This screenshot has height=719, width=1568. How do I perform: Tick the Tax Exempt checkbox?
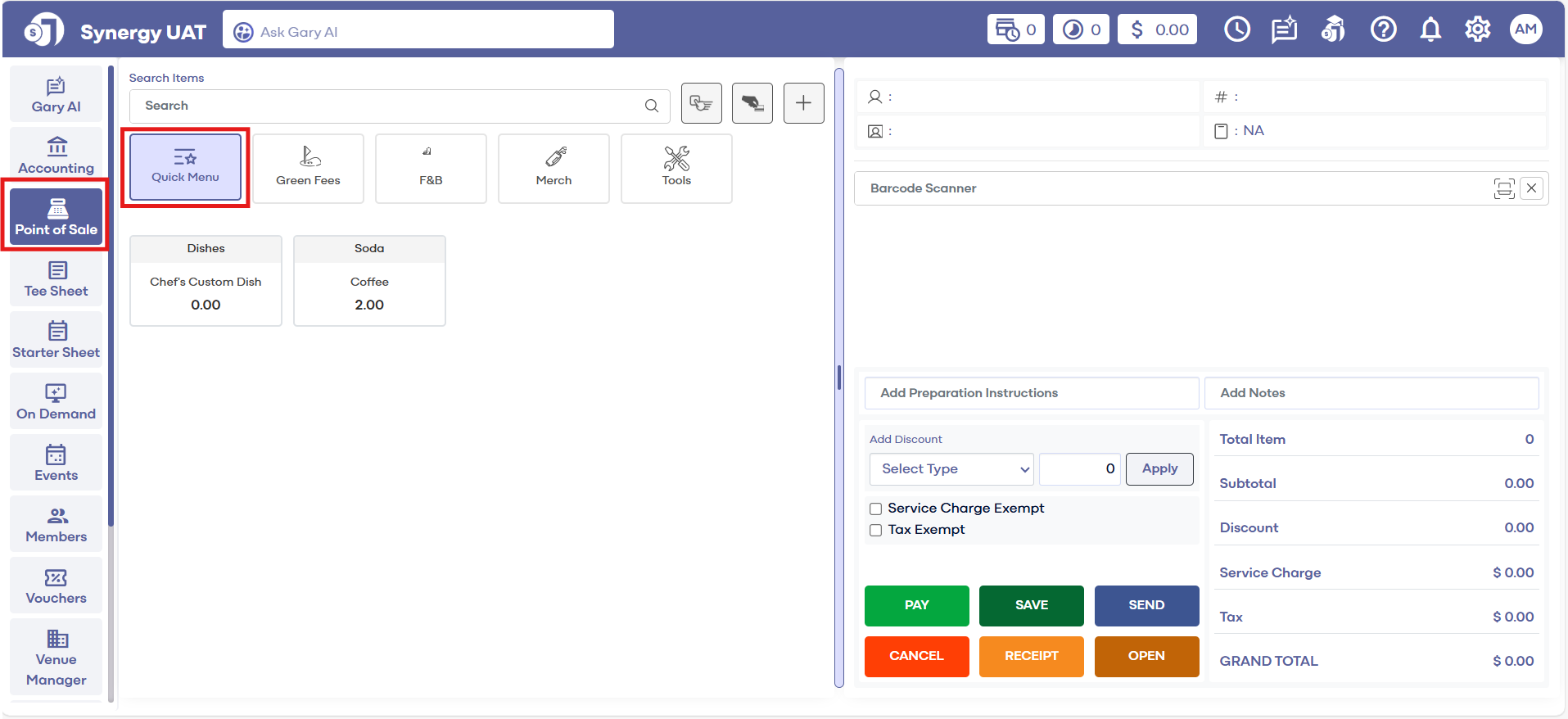tap(875, 530)
